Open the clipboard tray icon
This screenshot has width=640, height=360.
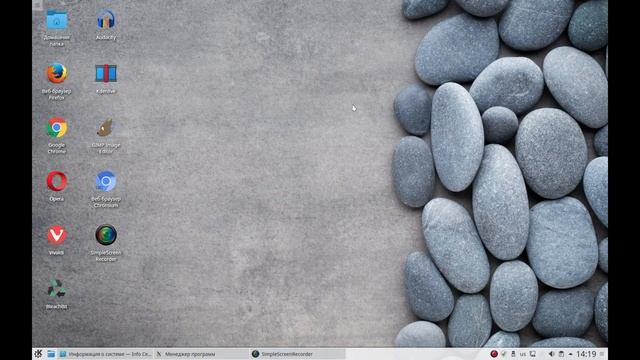561,354
